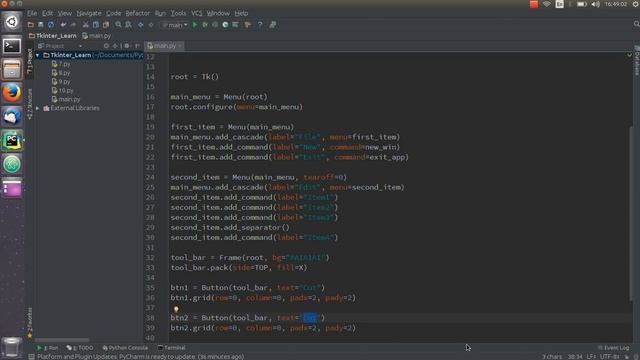Image resolution: width=640 pixels, height=360 pixels.
Task: Click the green bars toolbar icon beside Settings
Action: (x=236, y=25)
